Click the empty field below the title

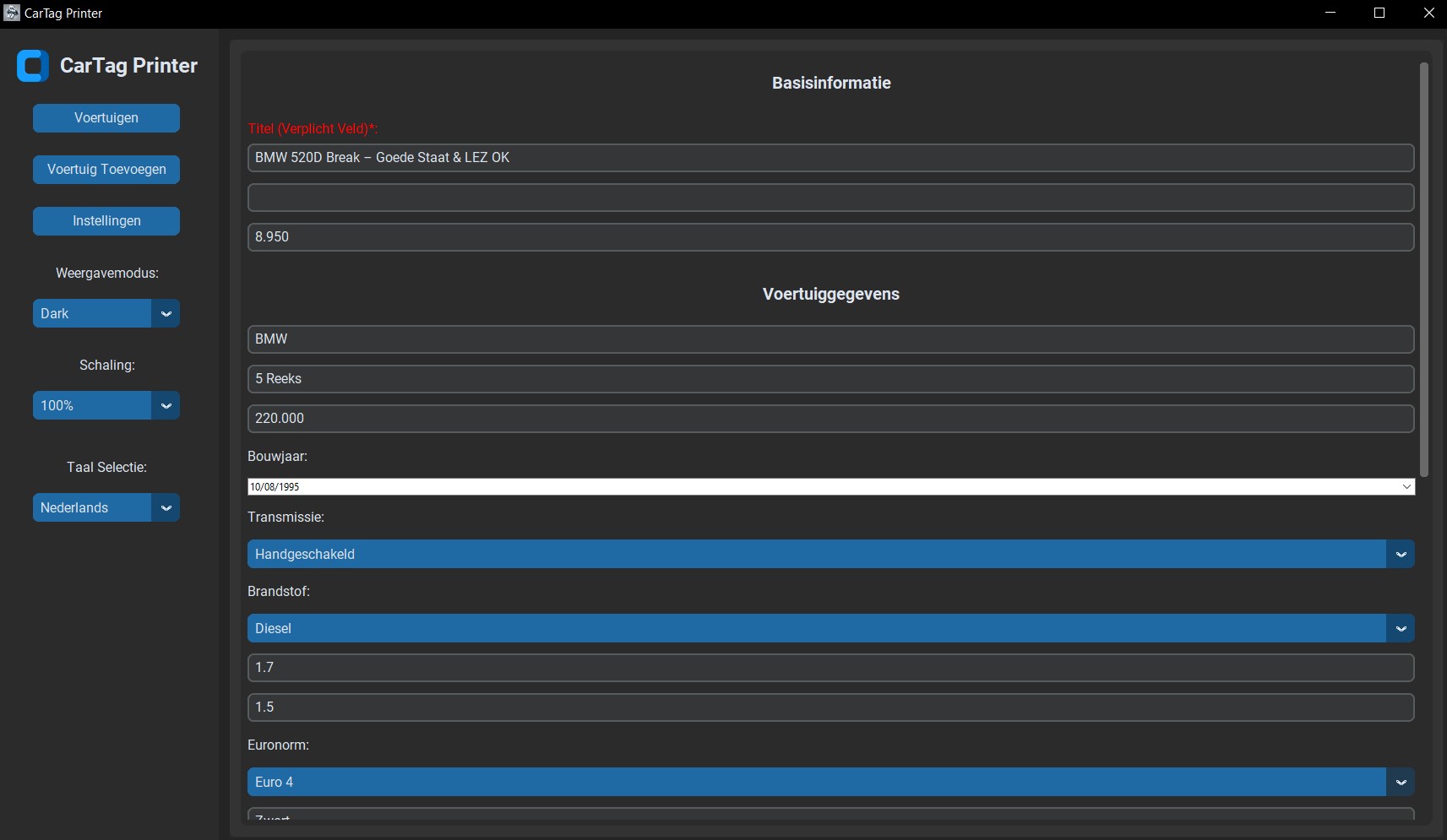point(830,198)
